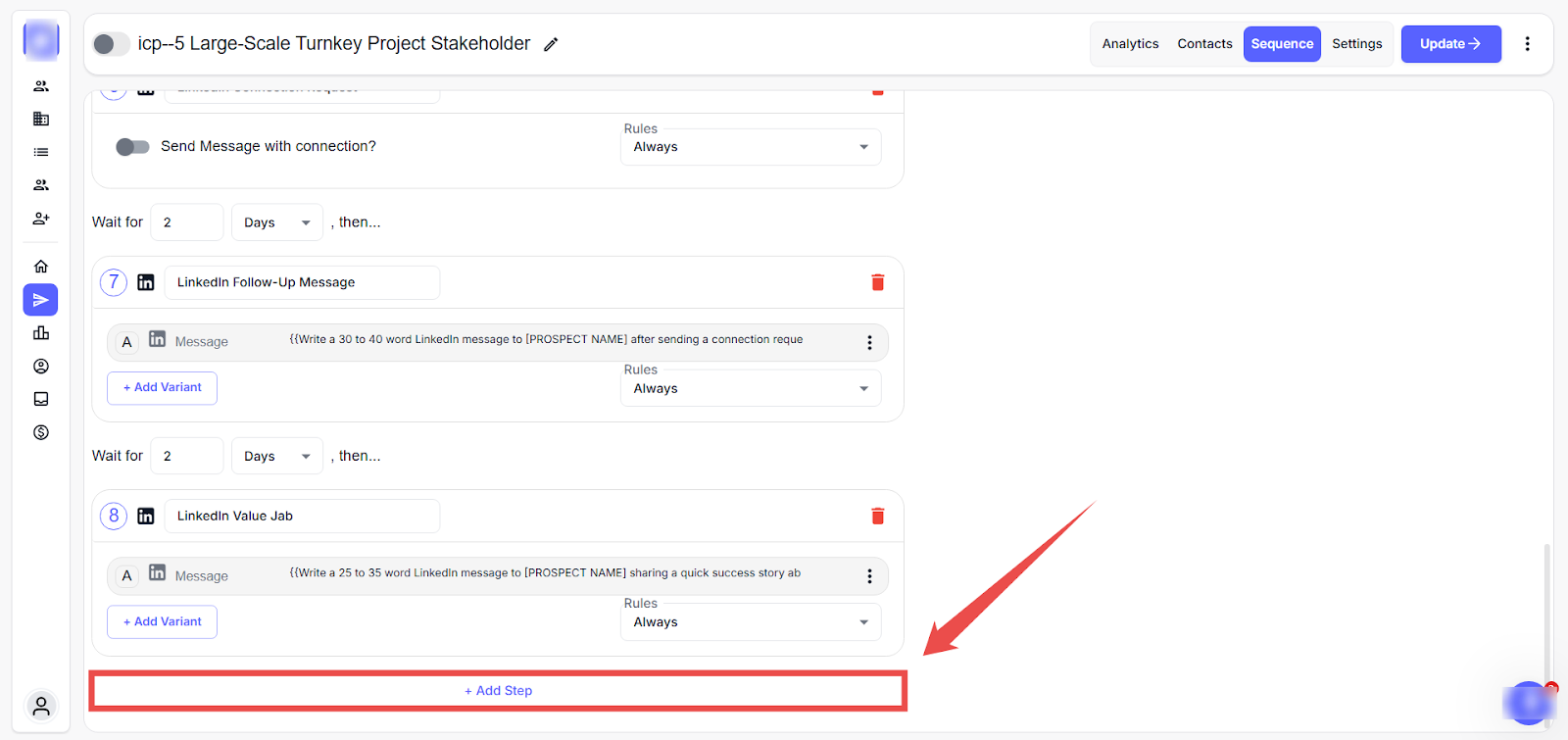
Task: Expand Days dropdown before step 8
Action: pos(276,456)
